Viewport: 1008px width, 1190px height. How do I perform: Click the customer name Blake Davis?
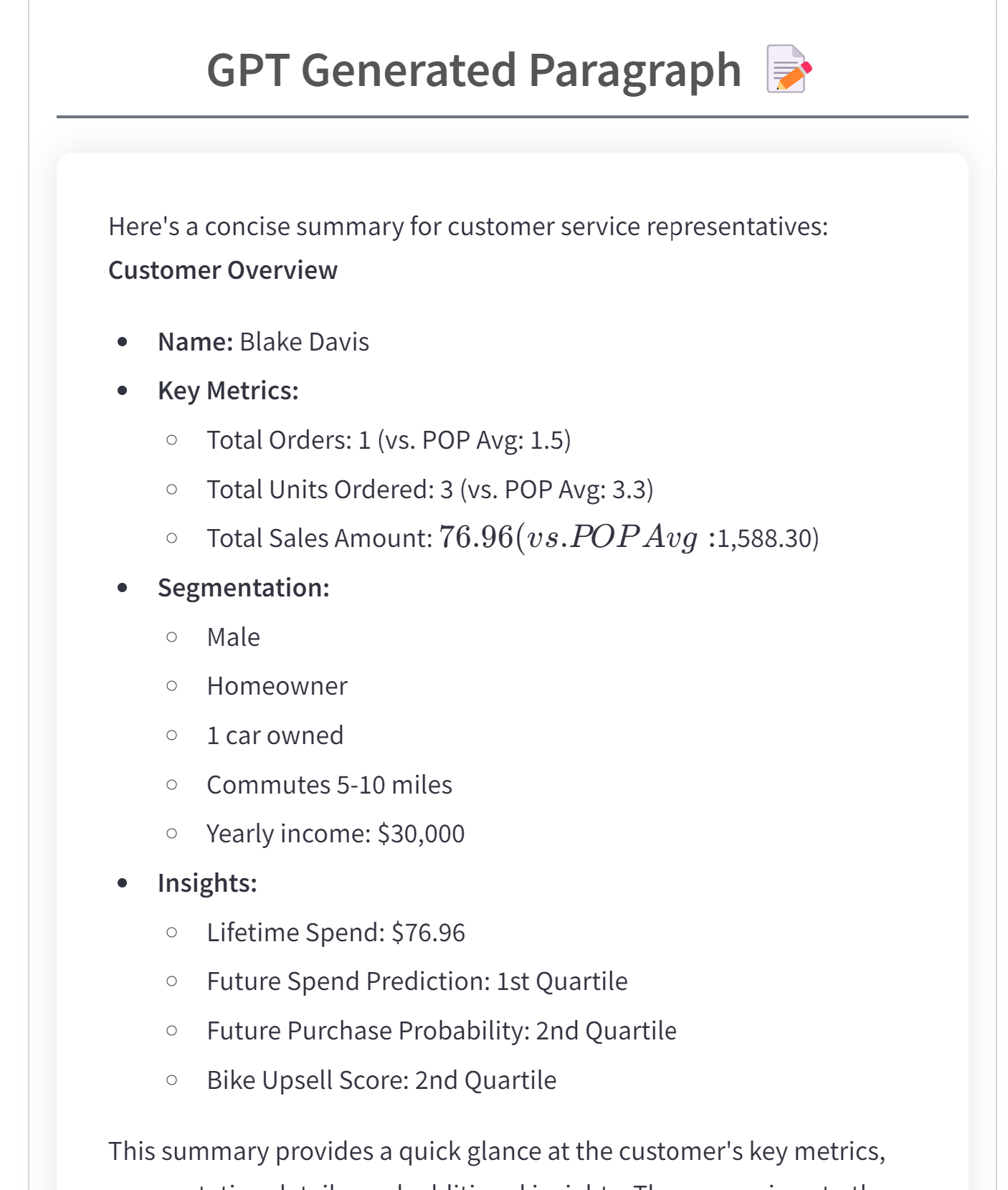pos(304,342)
